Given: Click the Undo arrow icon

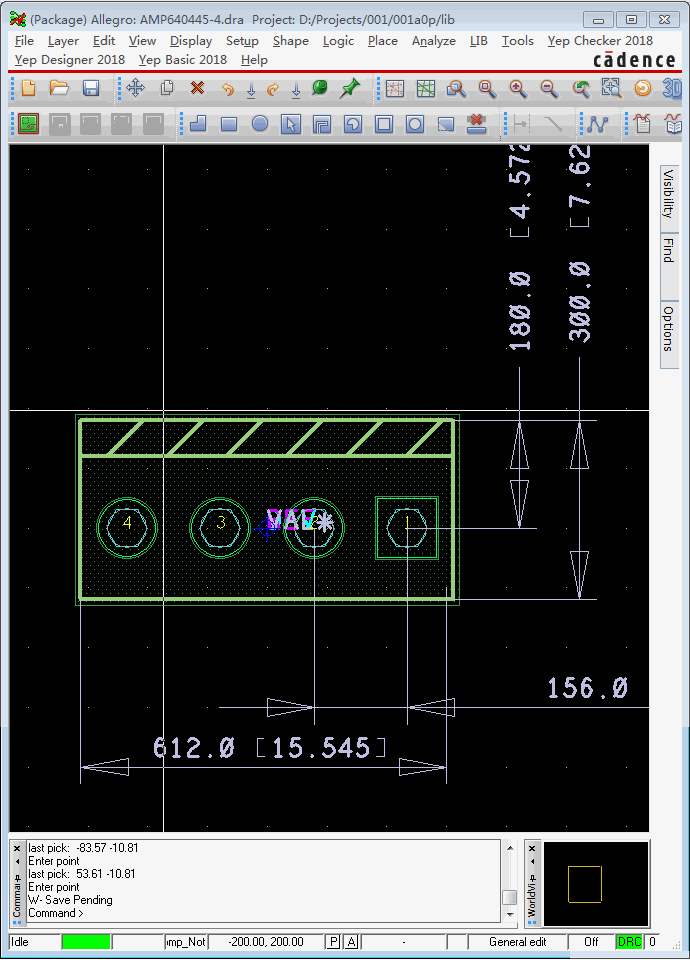Looking at the screenshot, I should click(228, 89).
